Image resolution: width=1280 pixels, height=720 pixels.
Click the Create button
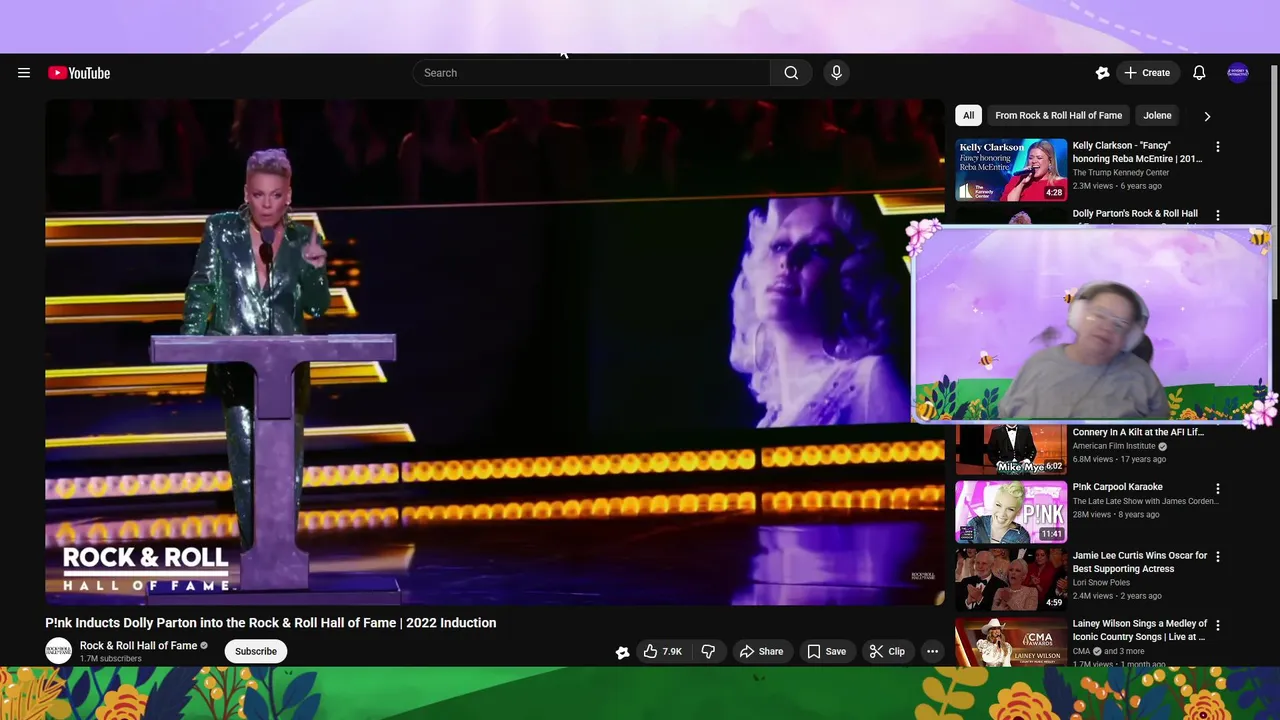1146,73
